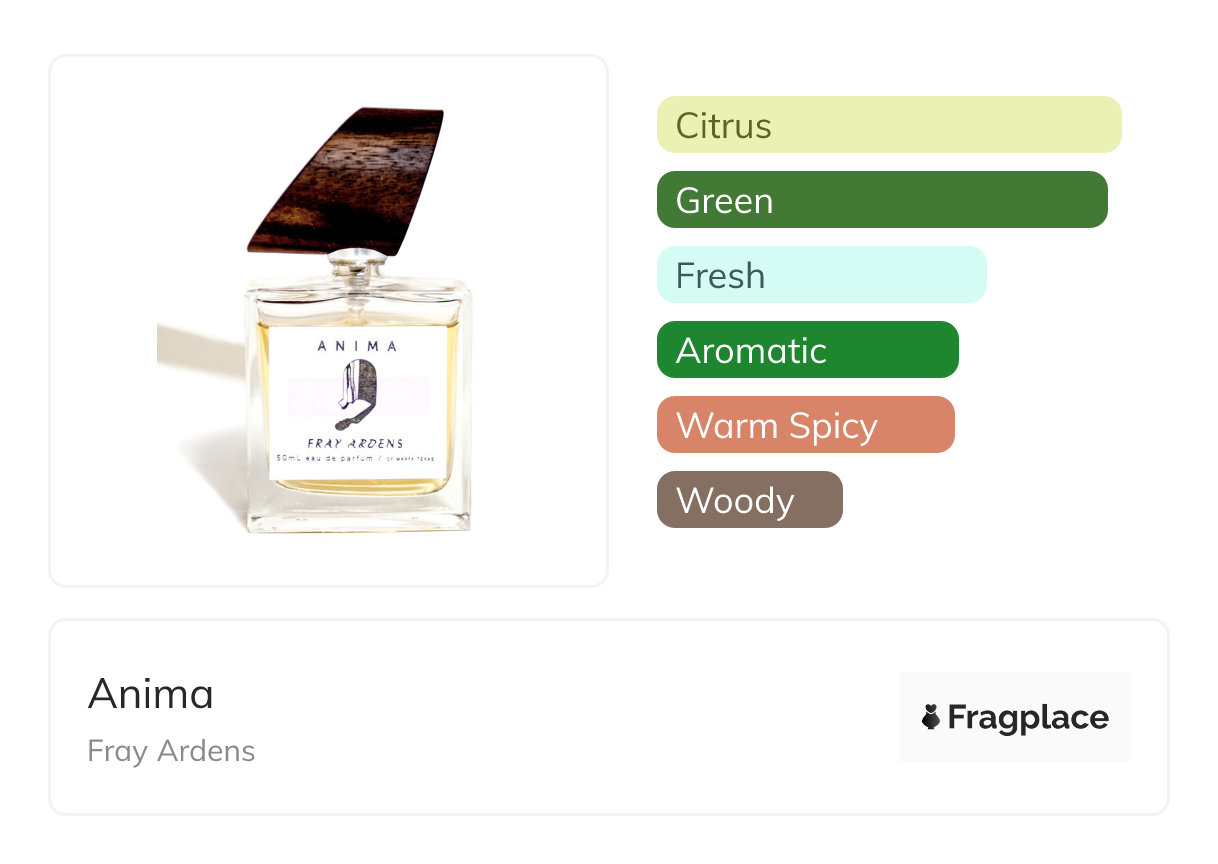
Task: Select the Woody accord bar
Action: pos(750,500)
